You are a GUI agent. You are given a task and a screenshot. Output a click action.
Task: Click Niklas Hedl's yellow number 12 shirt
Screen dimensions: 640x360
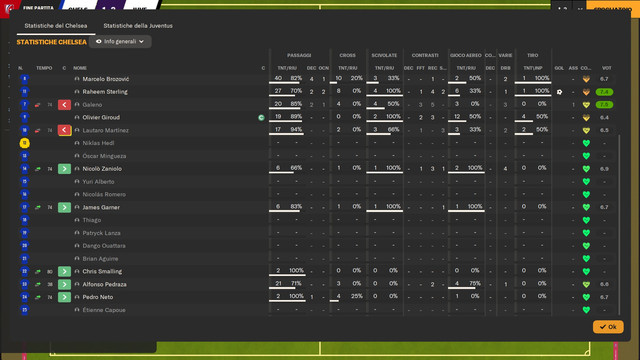click(24, 143)
